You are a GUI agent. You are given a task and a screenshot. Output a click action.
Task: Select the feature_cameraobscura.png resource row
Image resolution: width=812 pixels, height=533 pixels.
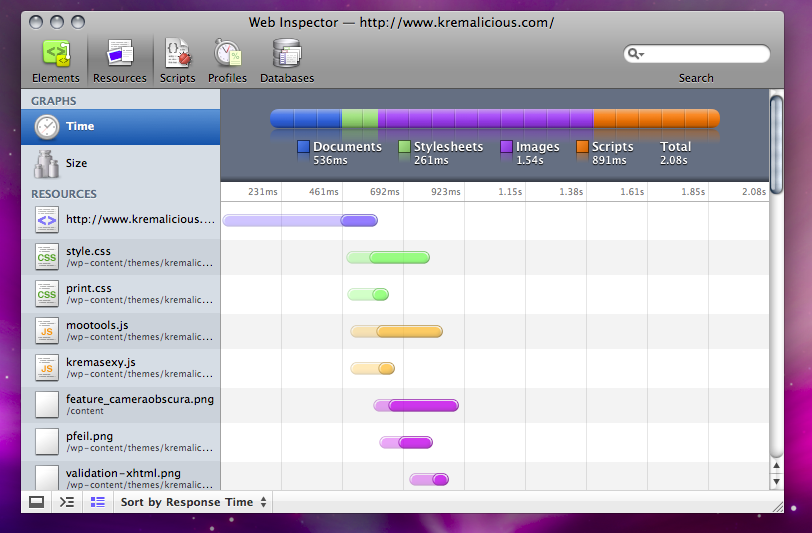tap(121, 405)
